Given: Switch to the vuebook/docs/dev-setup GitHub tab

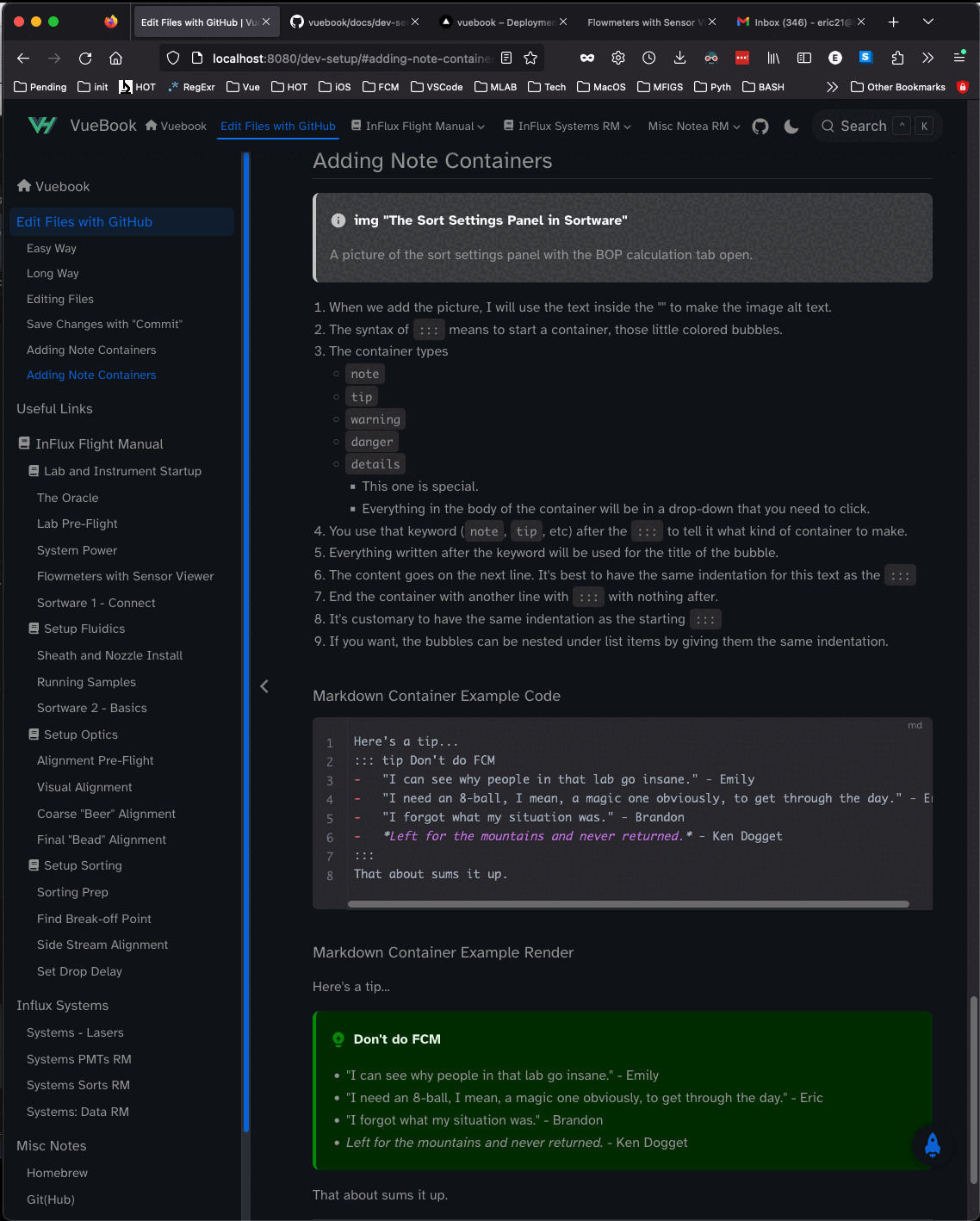Looking at the screenshot, I should [355, 22].
